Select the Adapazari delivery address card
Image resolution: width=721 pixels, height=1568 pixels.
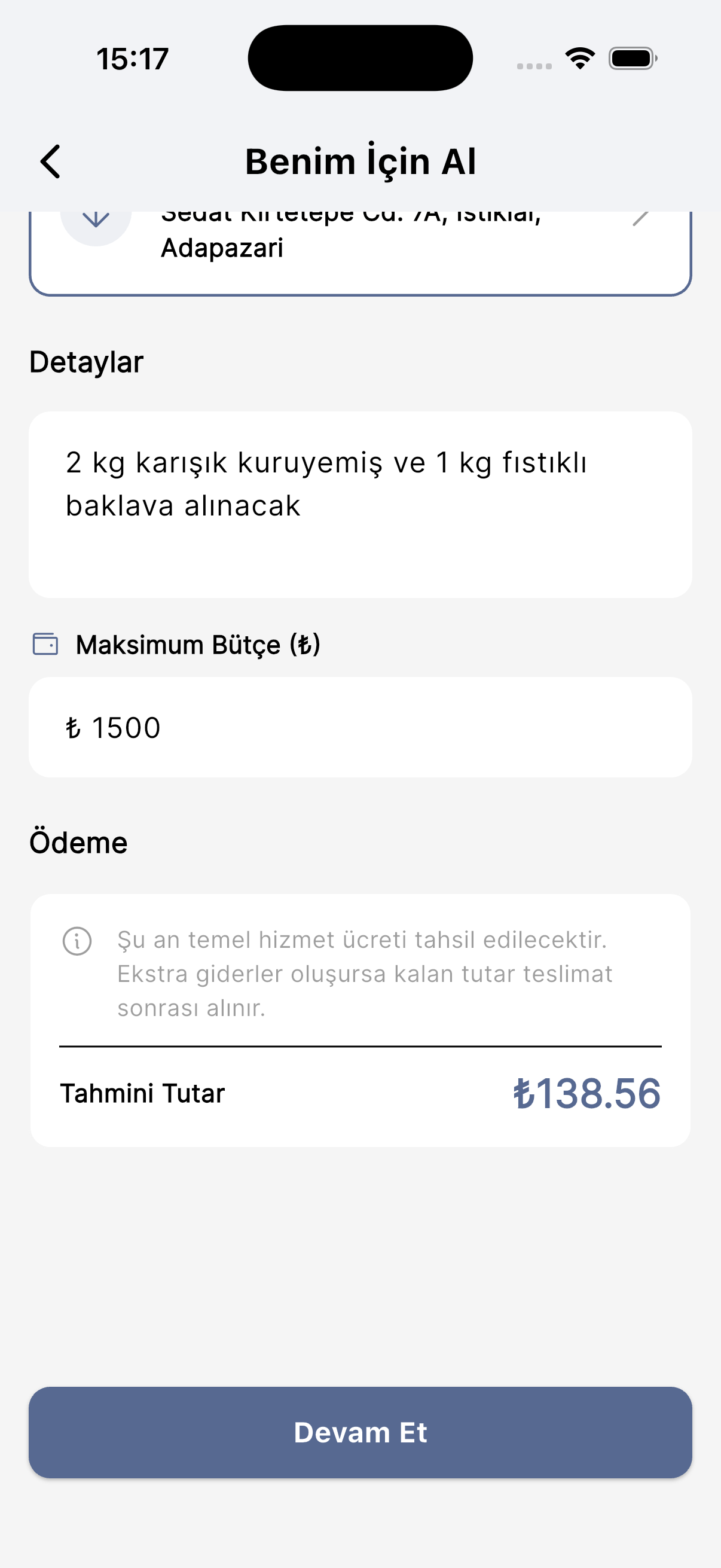pos(360,249)
